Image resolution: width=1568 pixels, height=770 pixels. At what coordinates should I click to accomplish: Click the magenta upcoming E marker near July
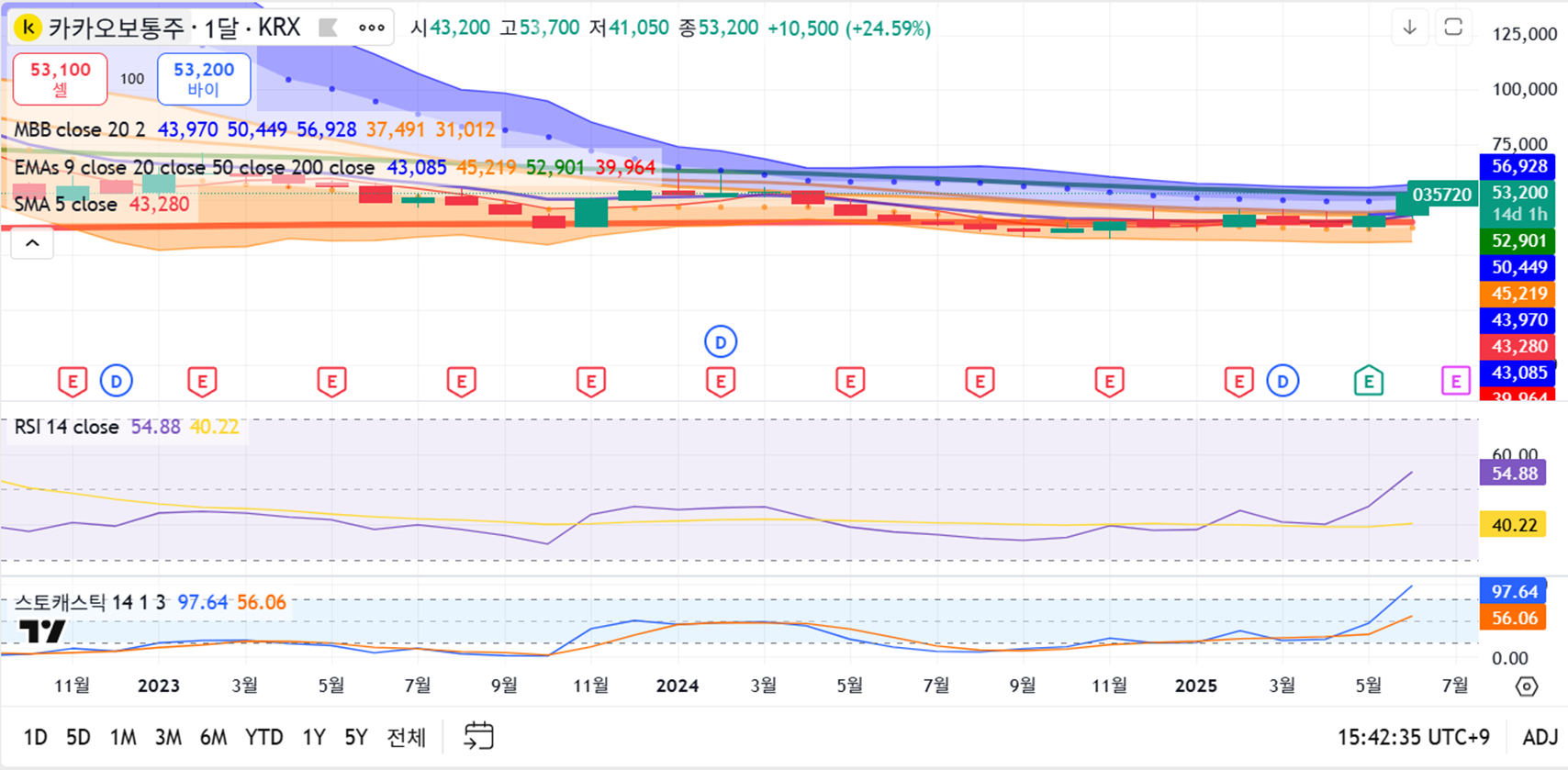click(x=1455, y=381)
